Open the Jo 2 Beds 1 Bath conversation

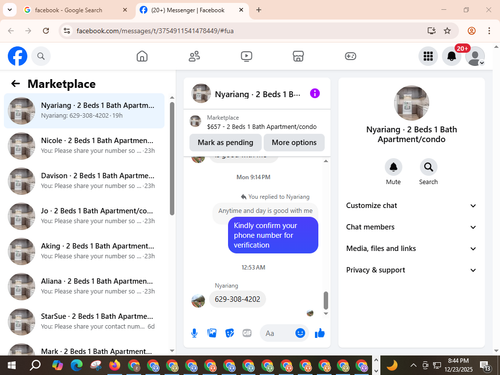point(84,216)
